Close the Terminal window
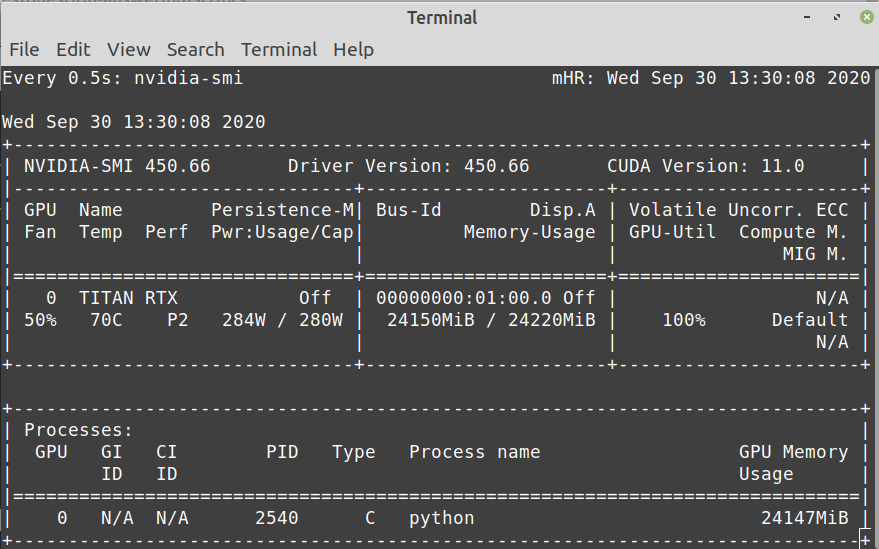The image size is (879, 549). tap(866, 17)
